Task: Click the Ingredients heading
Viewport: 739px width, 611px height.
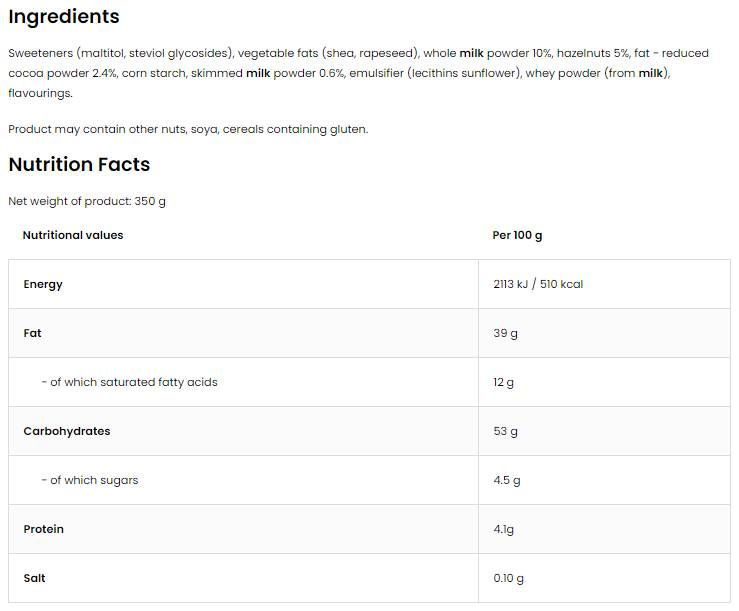Action: click(64, 17)
